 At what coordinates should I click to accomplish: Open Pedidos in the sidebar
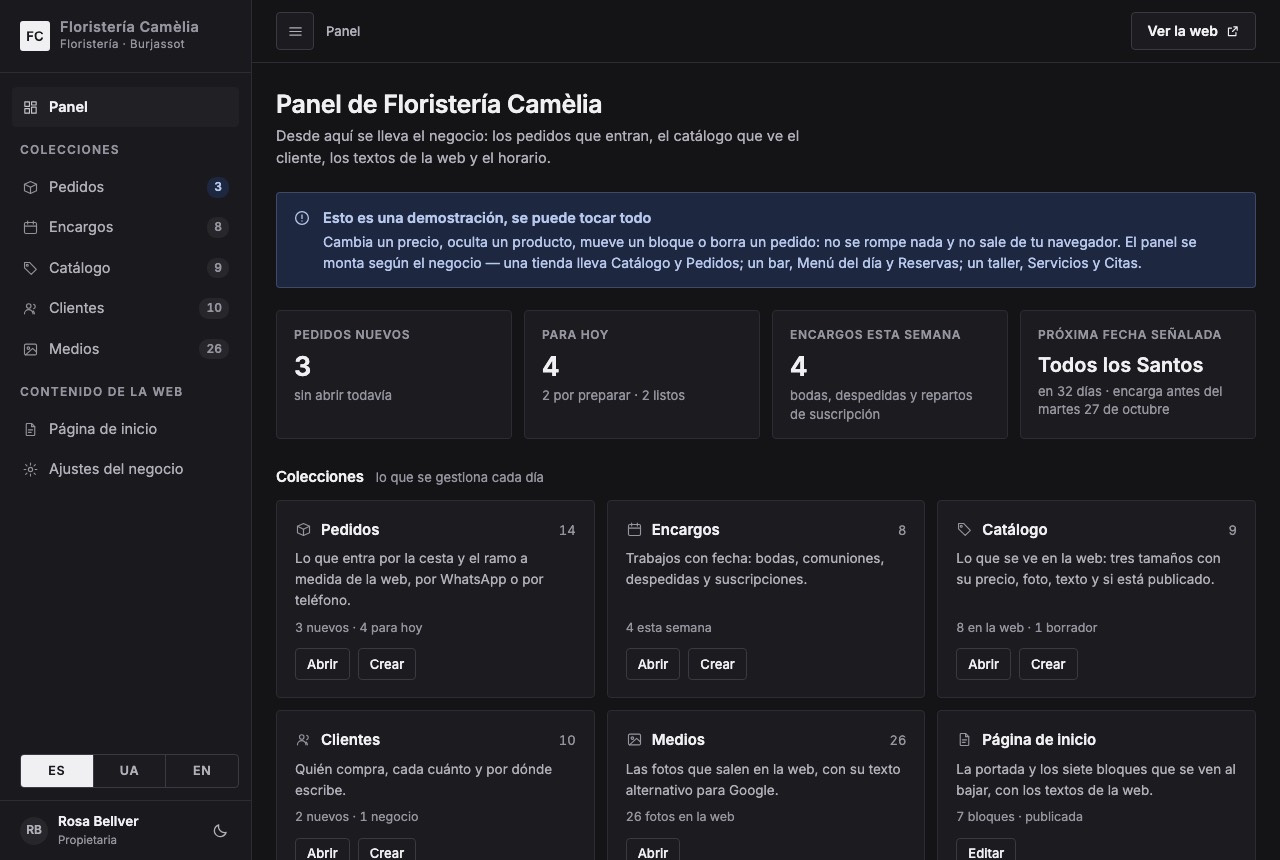[x=125, y=187]
